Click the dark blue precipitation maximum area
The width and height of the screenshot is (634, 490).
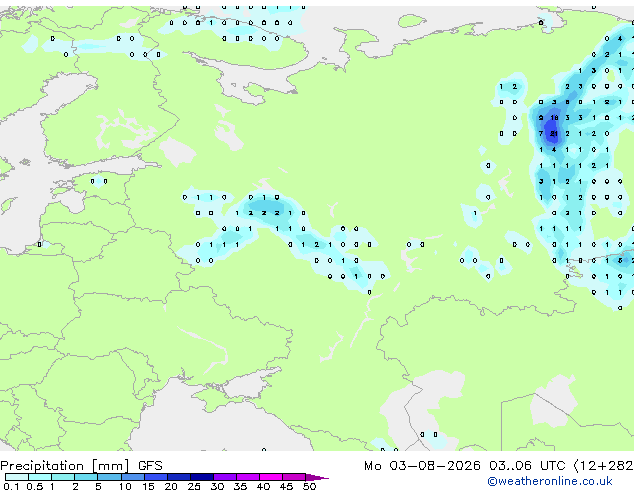point(552,130)
